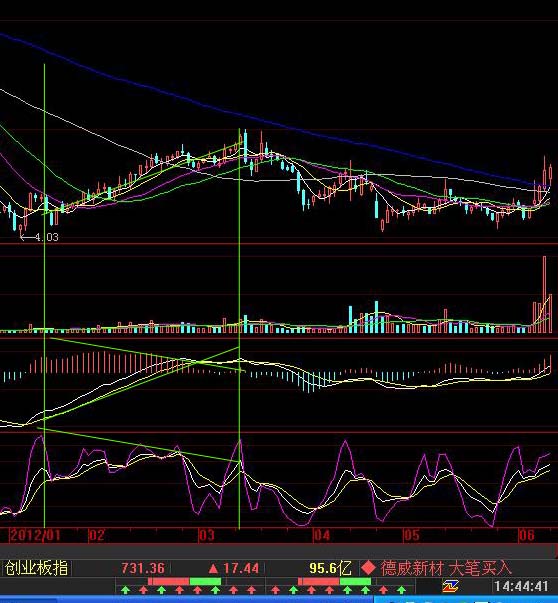The image size is (558, 603).
Task: Click the red diamond alert icon
Action: 368,568
